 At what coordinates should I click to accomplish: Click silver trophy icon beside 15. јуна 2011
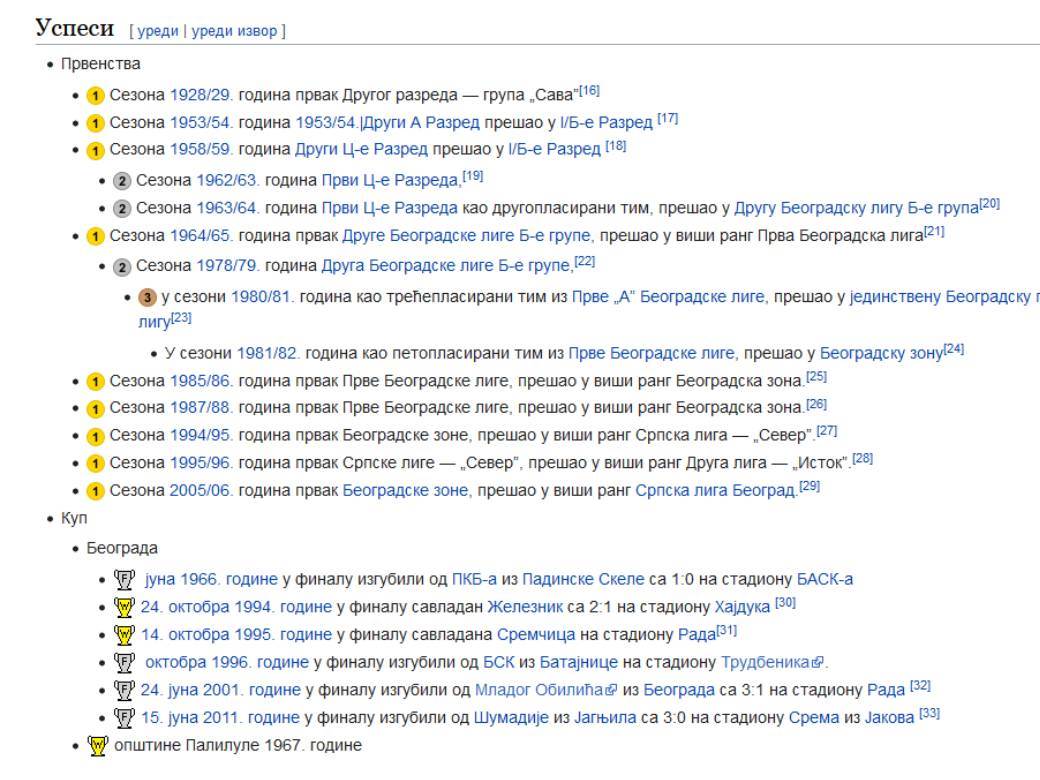click(124, 716)
